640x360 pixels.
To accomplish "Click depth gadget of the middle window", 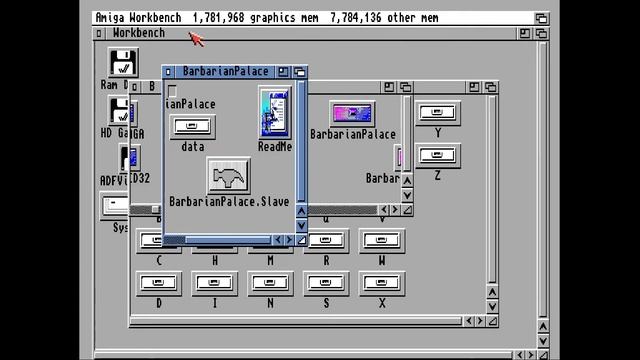I will 405,87.
